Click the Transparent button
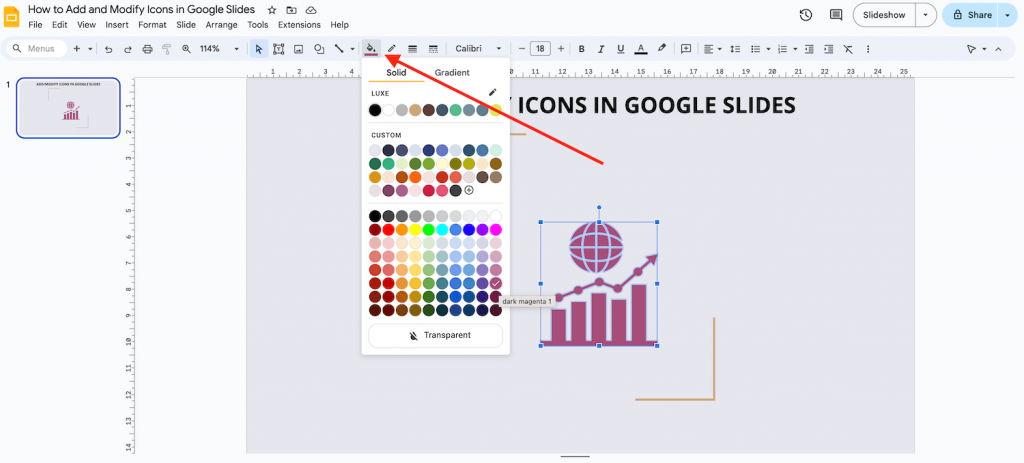This screenshot has height=463, width=1024. point(436,336)
